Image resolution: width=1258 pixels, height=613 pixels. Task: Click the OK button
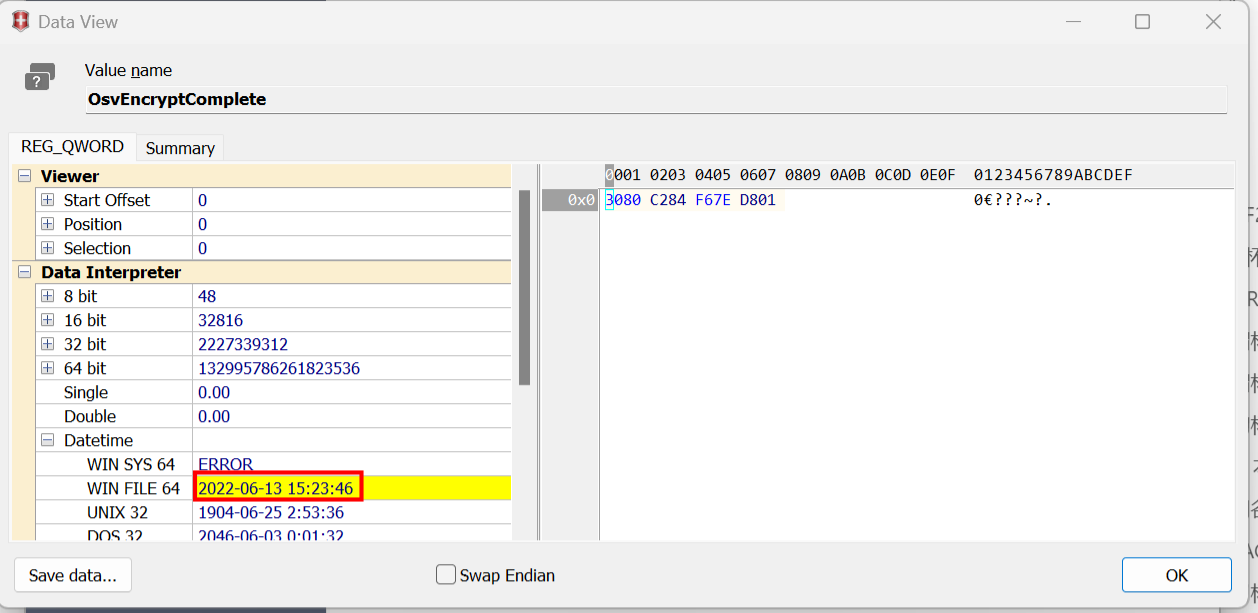[x=1176, y=575]
